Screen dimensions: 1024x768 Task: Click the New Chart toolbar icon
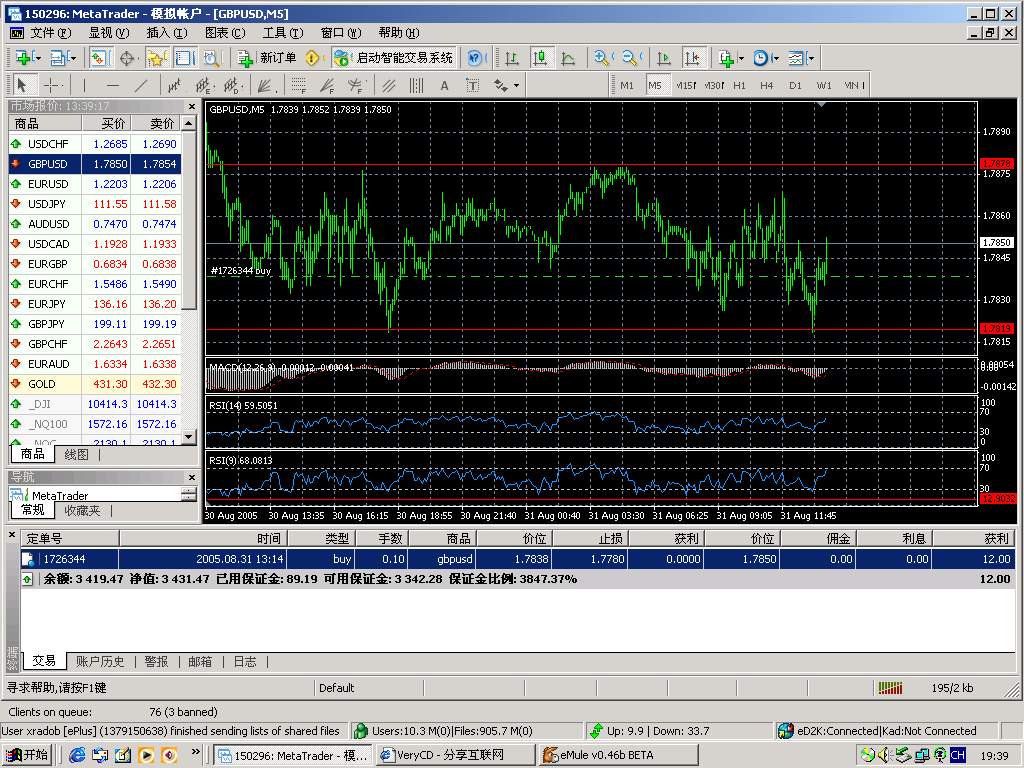(25, 58)
